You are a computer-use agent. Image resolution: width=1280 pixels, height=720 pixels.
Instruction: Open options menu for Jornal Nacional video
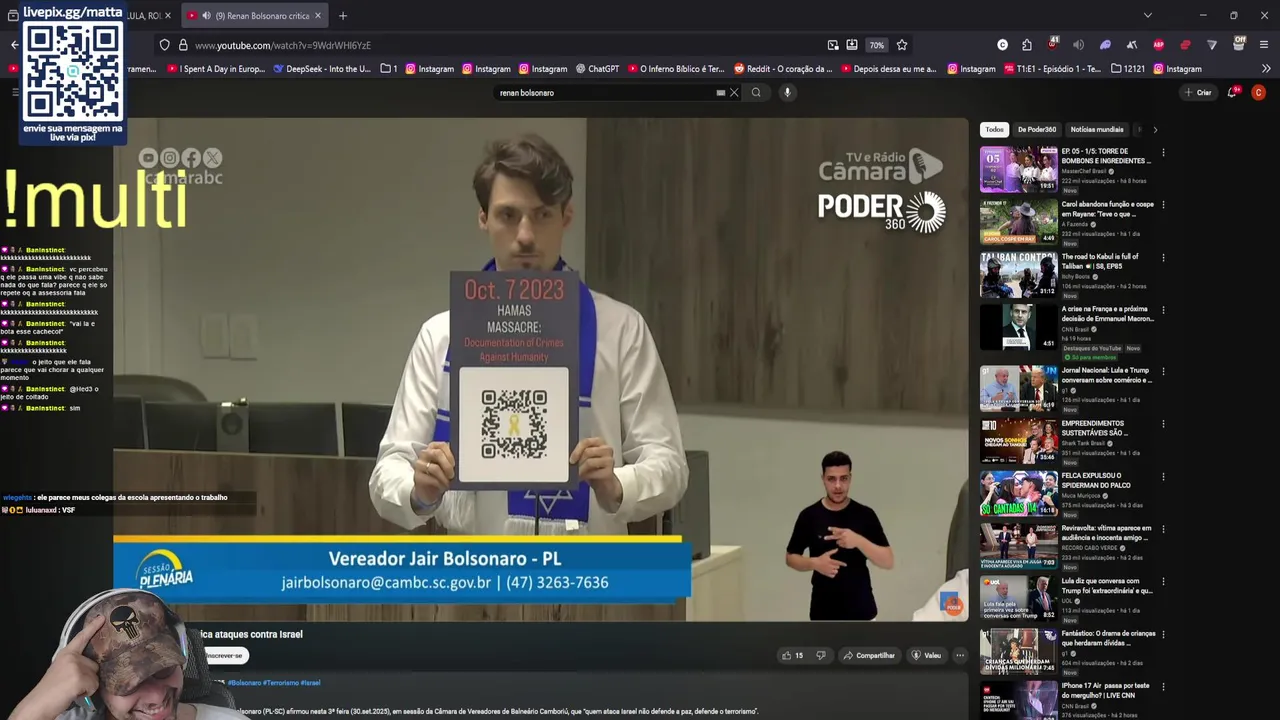pyautogui.click(x=1163, y=372)
